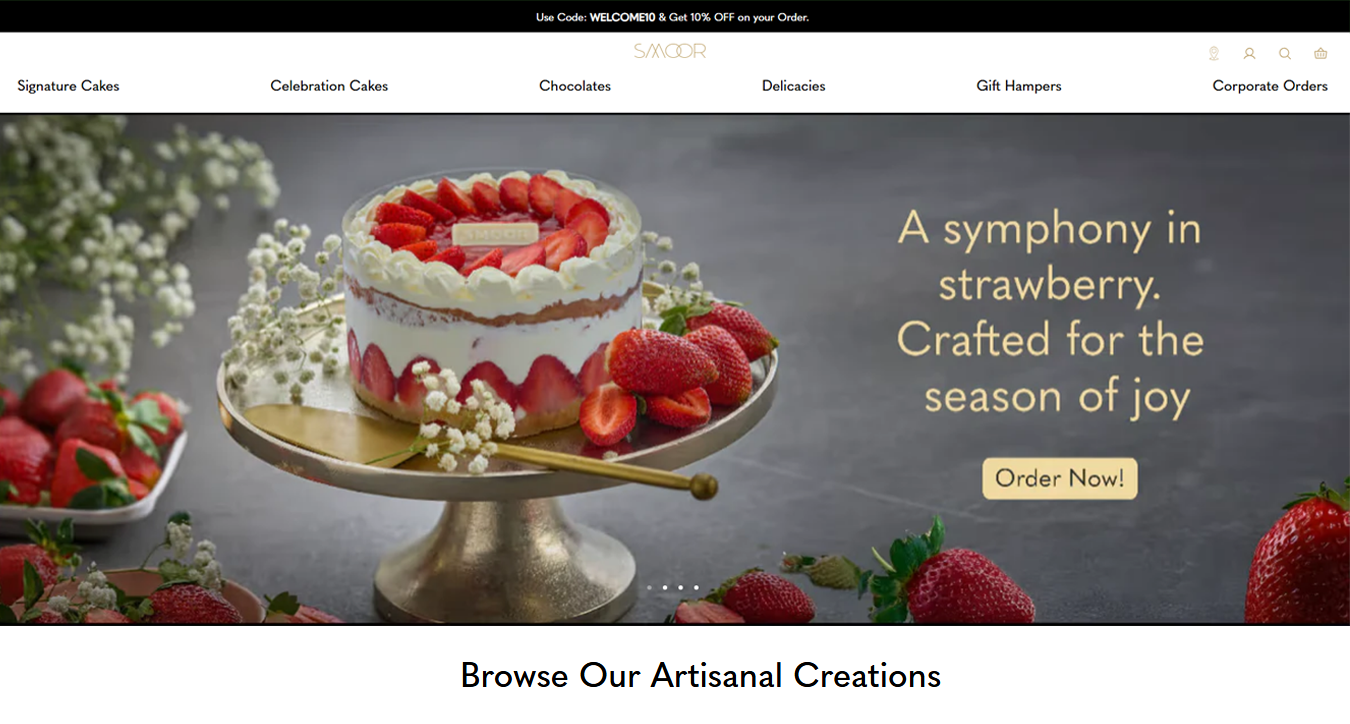Viewport: 1350px width, 724px height.
Task: Go to first carousel slide dot
Action: (x=649, y=588)
